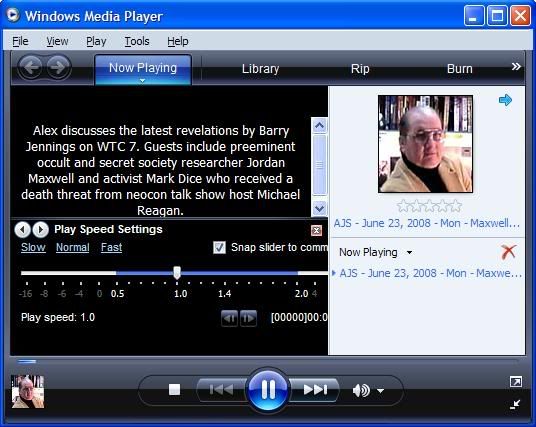
Task: Expand the Now Playing tab dropdown arrow
Action: (143, 81)
